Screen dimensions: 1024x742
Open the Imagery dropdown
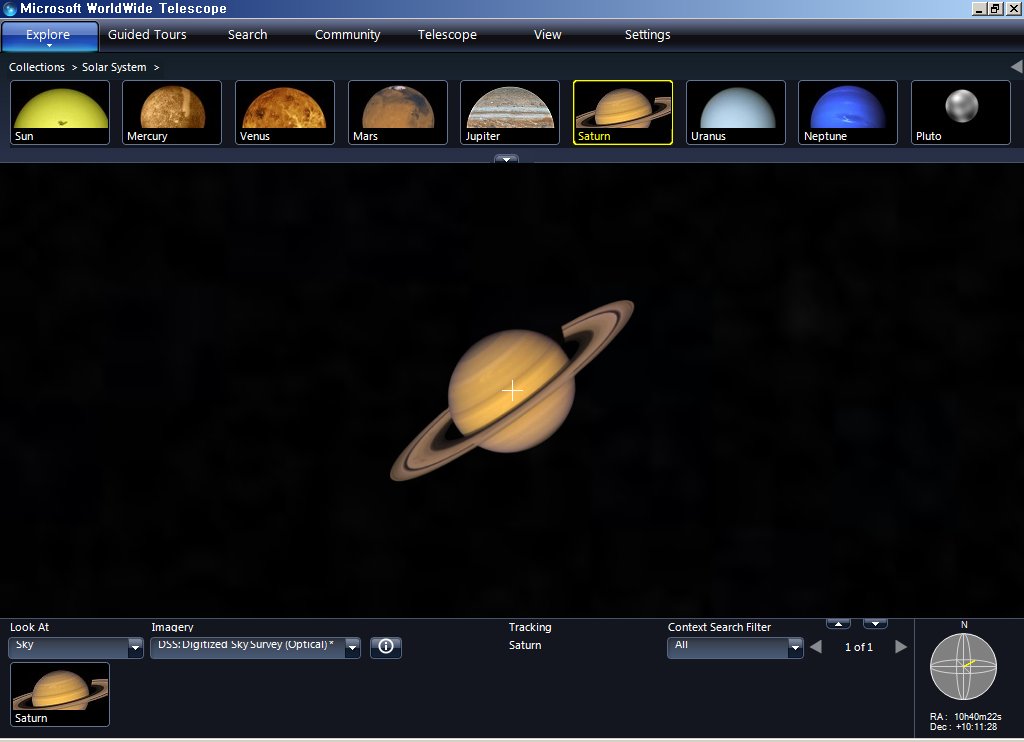255,647
